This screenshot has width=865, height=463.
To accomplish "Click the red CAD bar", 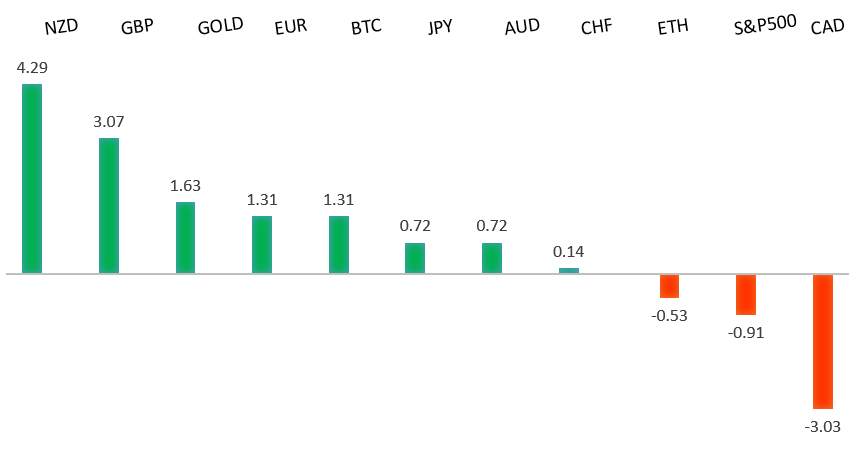I will [823, 341].
